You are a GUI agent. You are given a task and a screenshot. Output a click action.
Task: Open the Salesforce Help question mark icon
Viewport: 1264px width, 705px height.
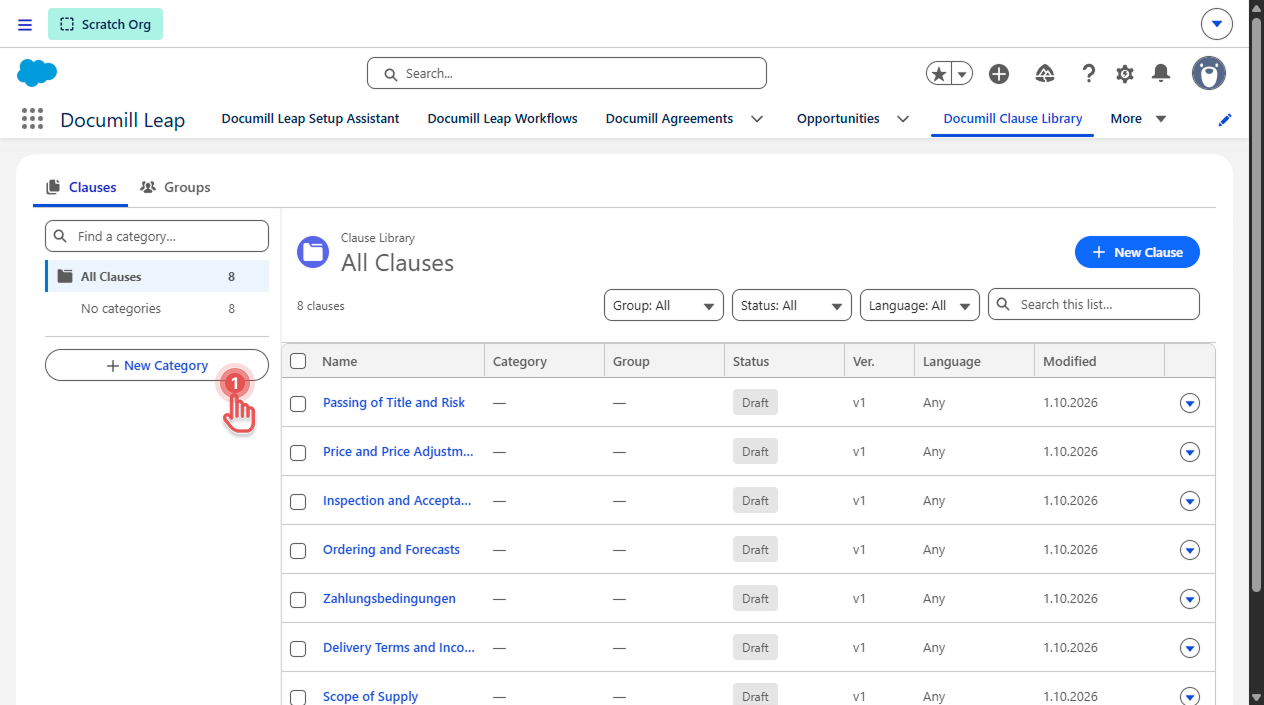pos(1089,73)
